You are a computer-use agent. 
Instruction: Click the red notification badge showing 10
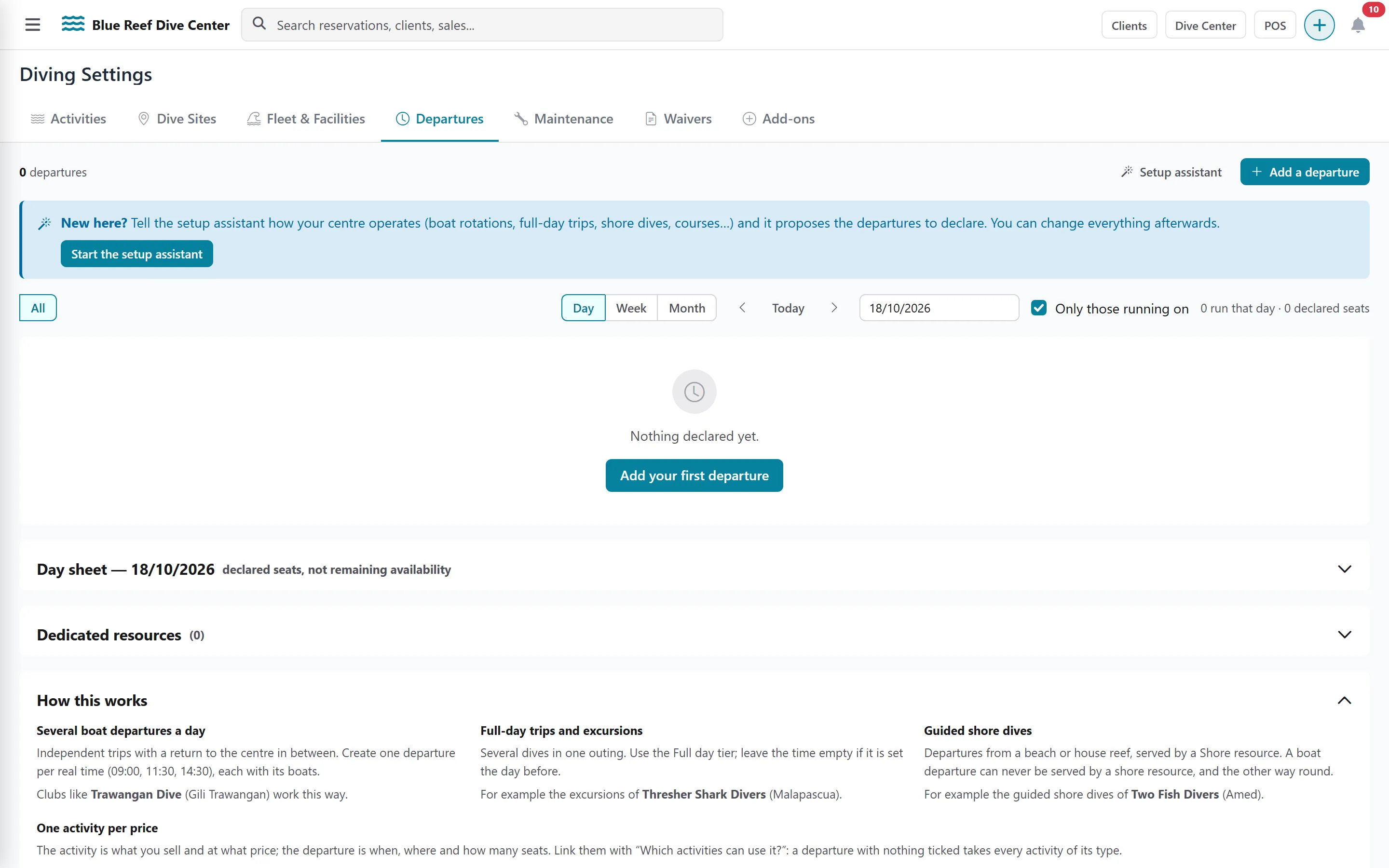click(x=1374, y=9)
